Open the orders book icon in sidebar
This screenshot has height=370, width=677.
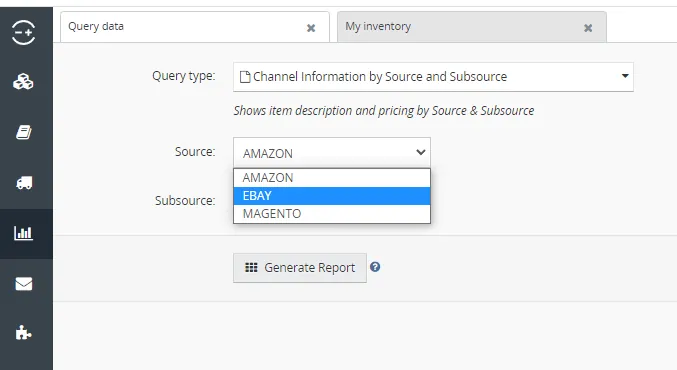point(24,132)
